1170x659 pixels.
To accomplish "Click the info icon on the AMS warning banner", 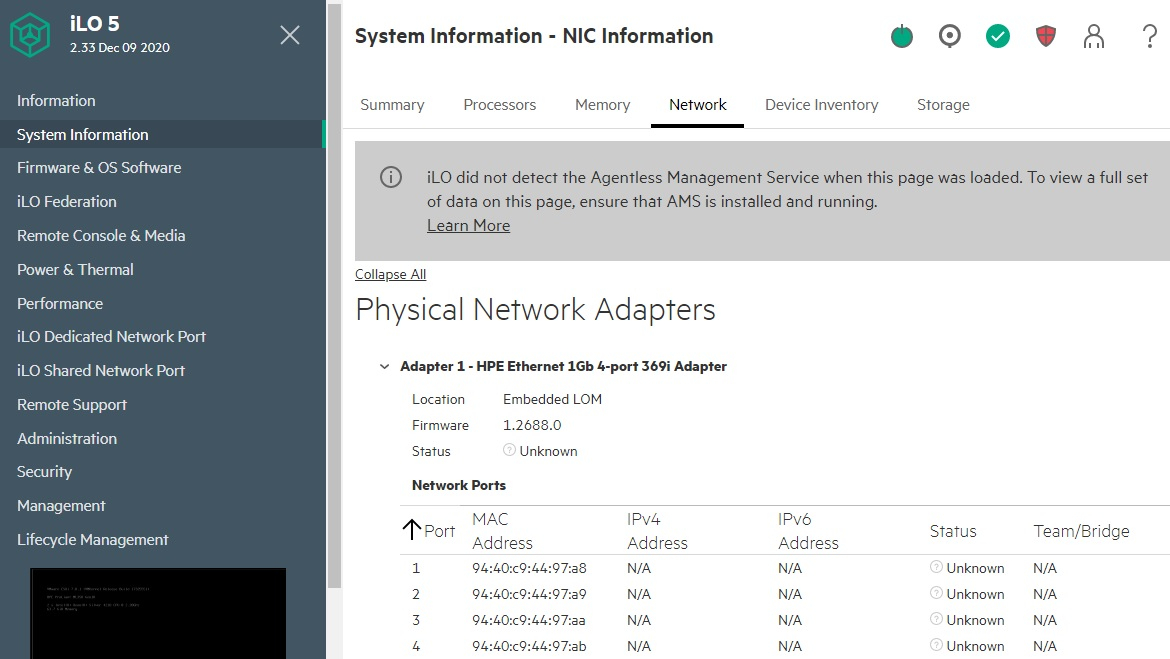I will (390, 177).
